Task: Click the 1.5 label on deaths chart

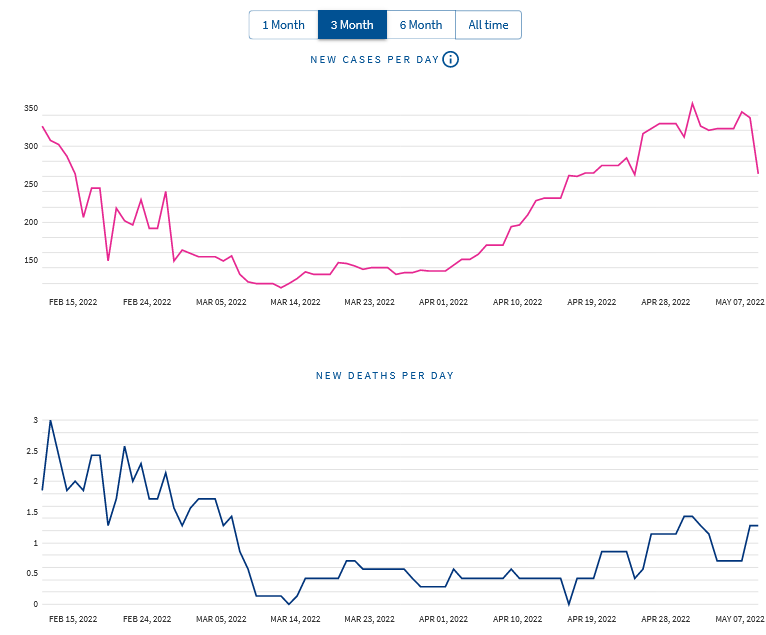Action: [x=32, y=512]
